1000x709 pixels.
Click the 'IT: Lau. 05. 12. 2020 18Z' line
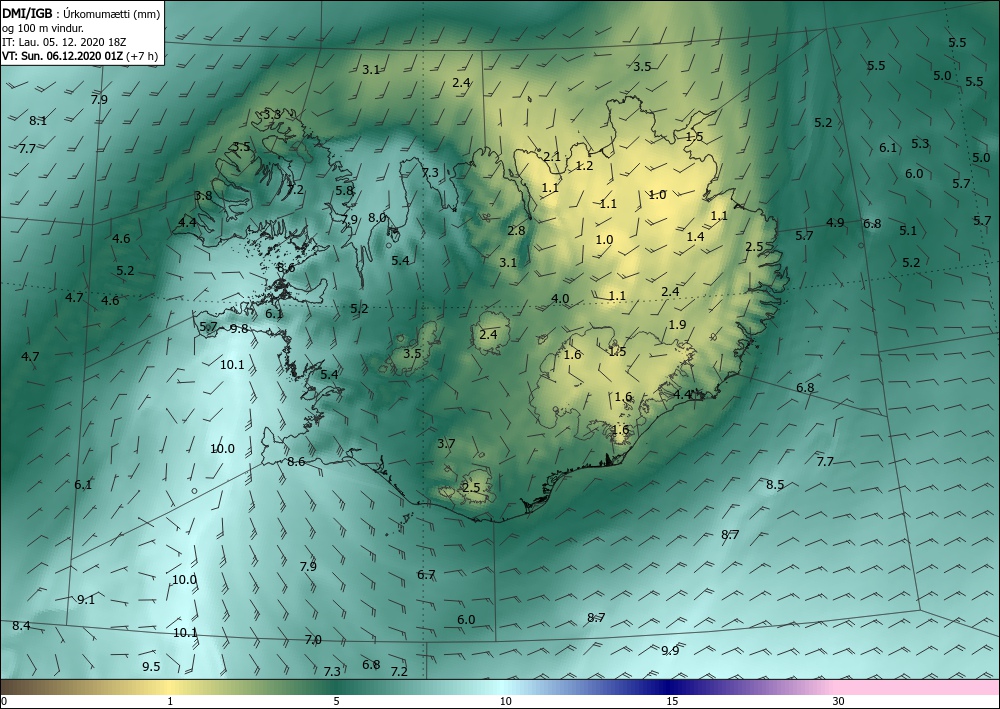tap(64, 42)
